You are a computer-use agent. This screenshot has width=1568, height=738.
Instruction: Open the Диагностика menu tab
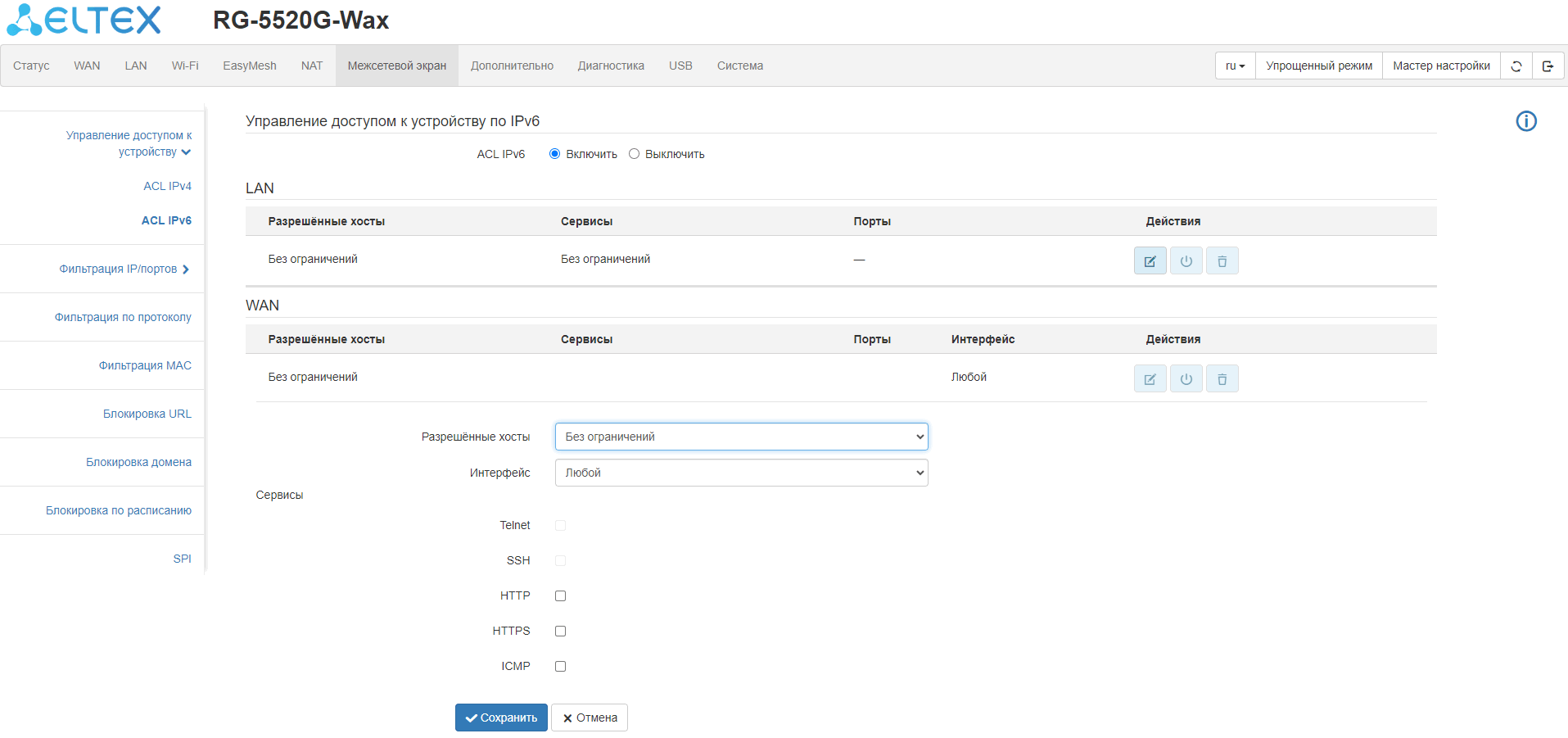(x=611, y=66)
